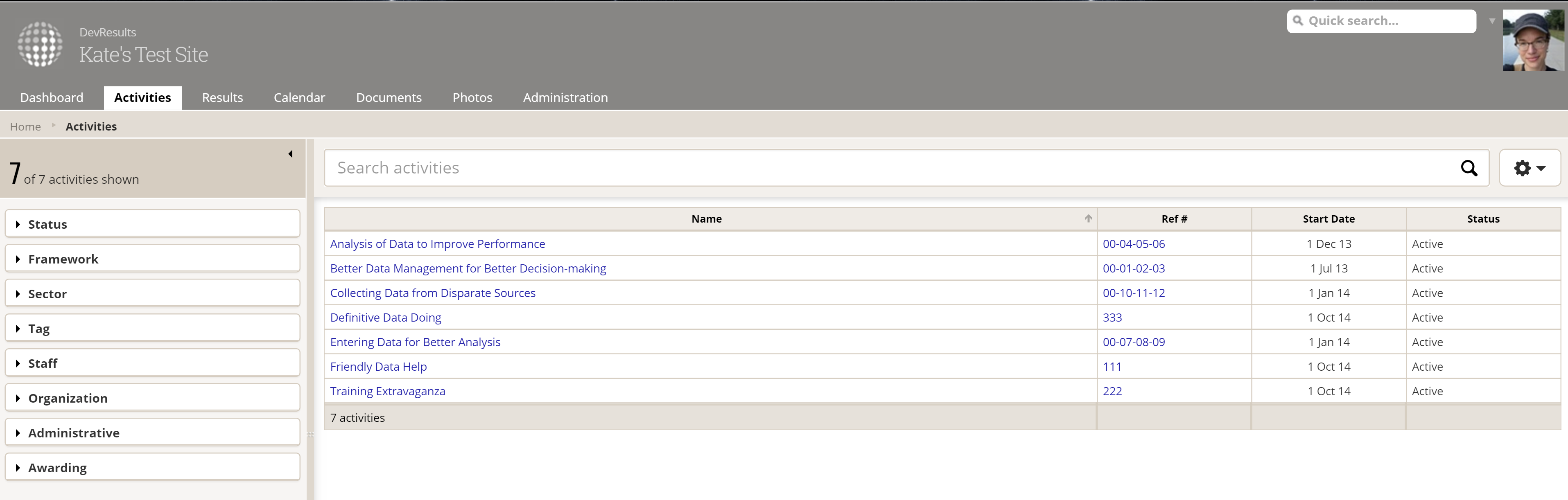1568x500 pixels.
Task: Click the Name column sort arrow
Action: click(1088, 218)
